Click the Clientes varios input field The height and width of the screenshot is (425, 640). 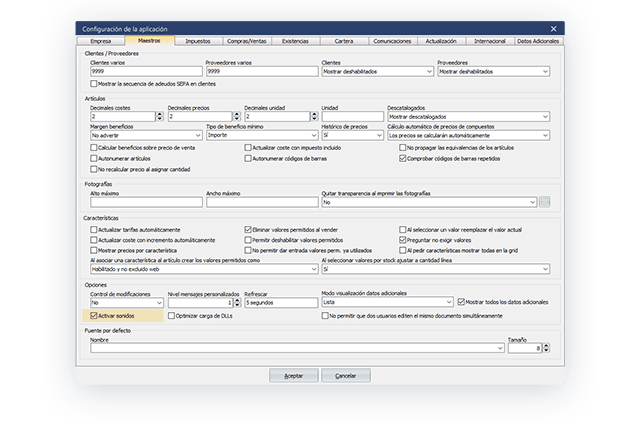[x=145, y=72]
